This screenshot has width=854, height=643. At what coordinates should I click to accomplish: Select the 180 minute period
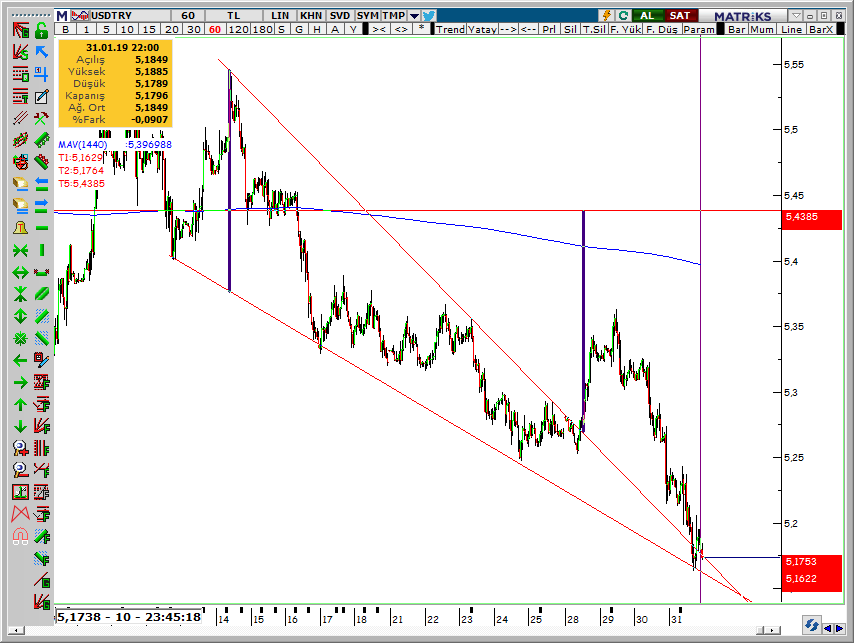click(263, 29)
